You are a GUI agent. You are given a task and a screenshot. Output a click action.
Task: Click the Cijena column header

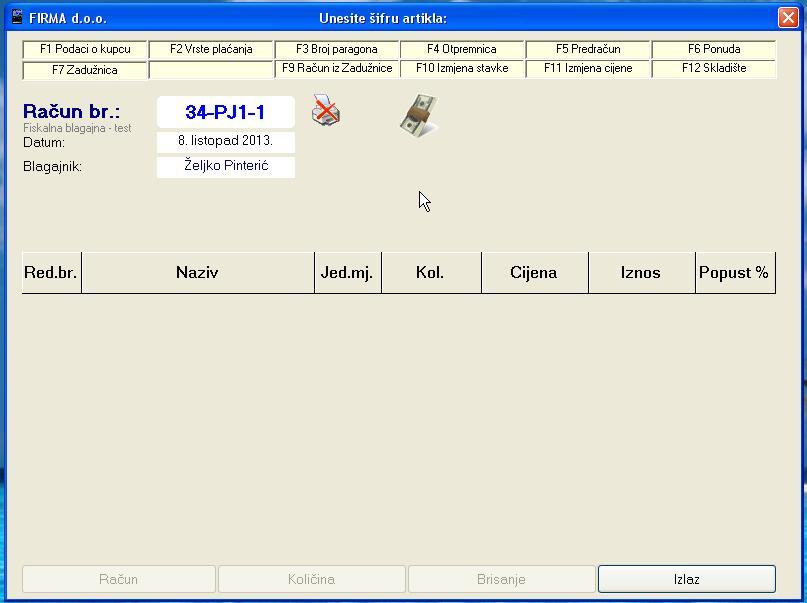coord(534,273)
